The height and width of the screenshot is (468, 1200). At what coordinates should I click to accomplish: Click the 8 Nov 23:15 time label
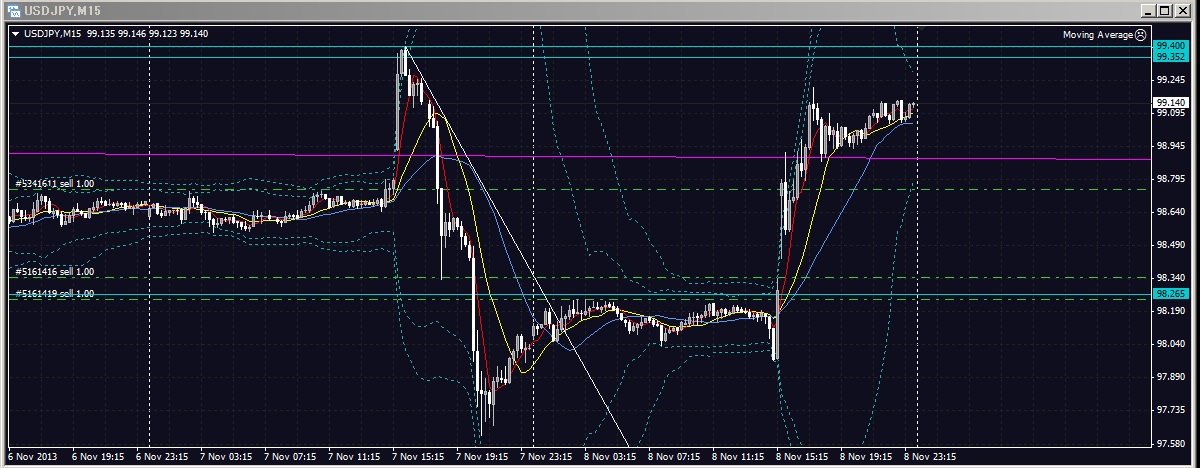[930, 455]
